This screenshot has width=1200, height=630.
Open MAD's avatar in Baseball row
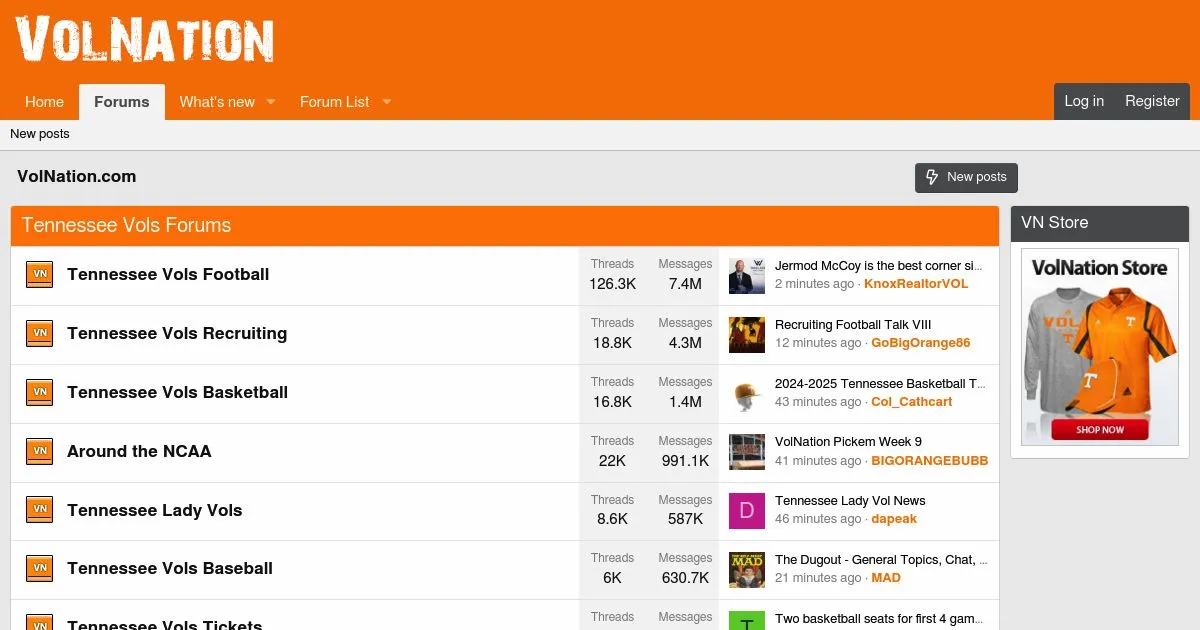(747, 569)
